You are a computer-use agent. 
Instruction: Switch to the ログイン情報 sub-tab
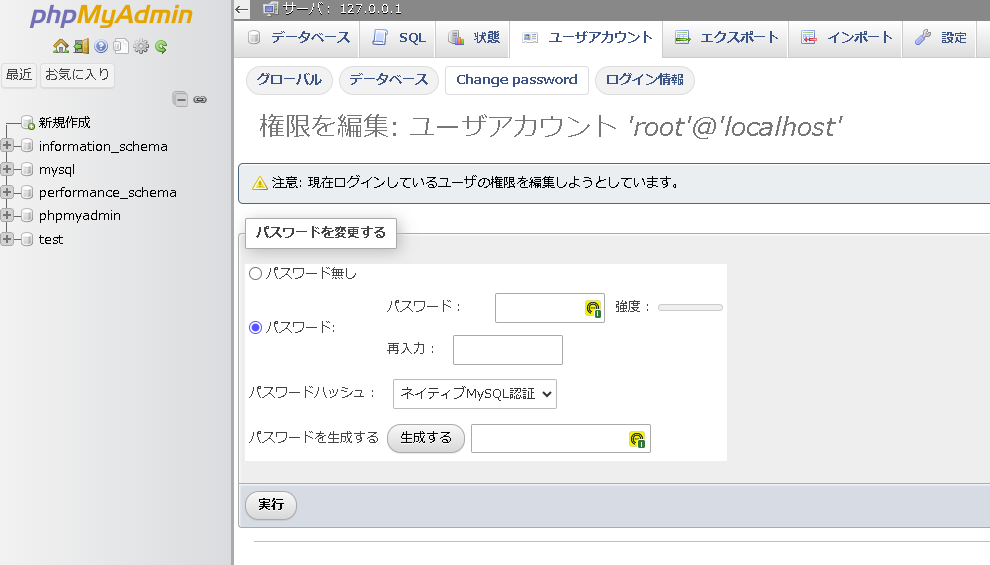coord(645,80)
